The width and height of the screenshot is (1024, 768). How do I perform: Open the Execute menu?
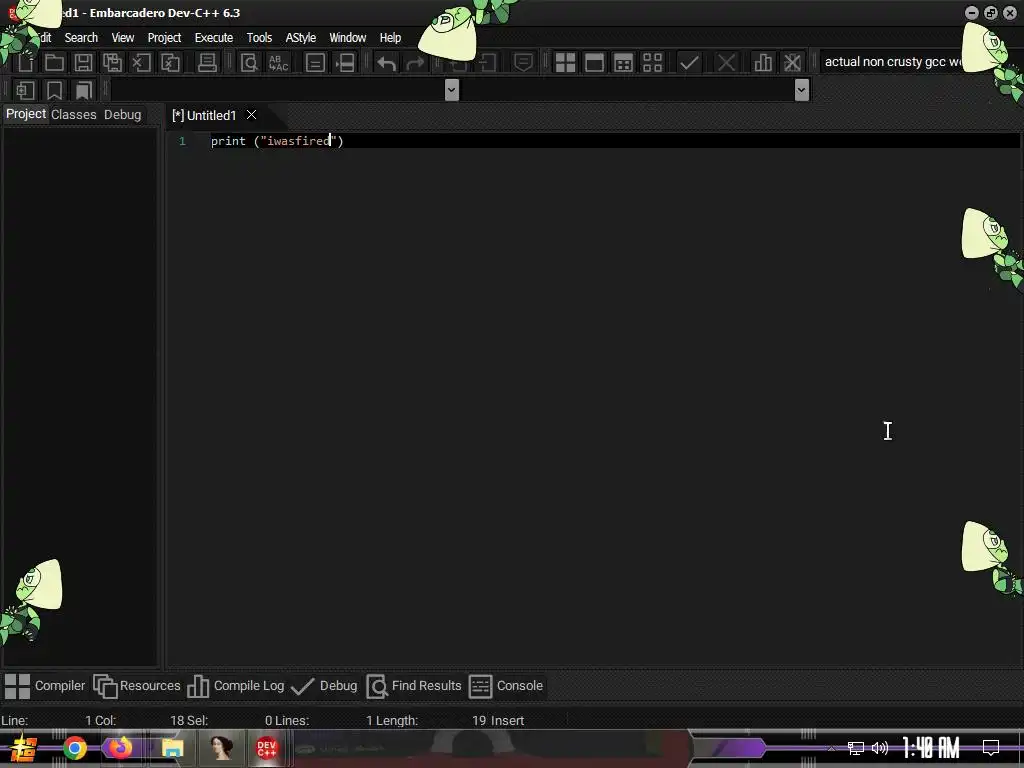214,38
